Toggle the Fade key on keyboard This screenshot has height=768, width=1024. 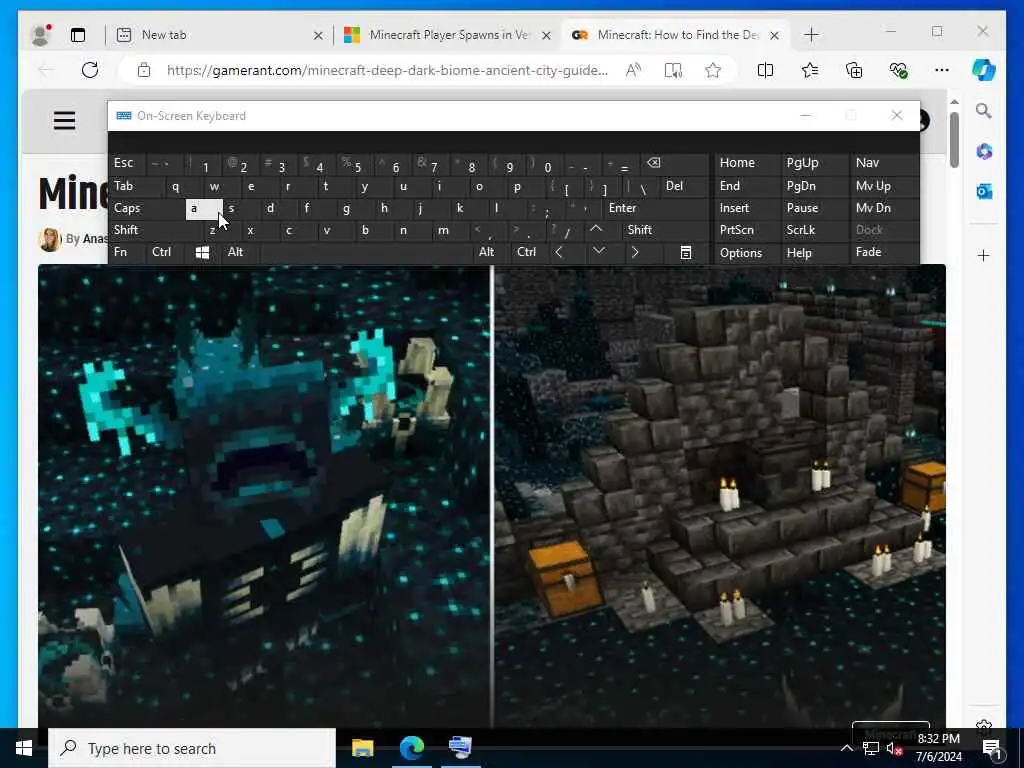coord(884,253)
